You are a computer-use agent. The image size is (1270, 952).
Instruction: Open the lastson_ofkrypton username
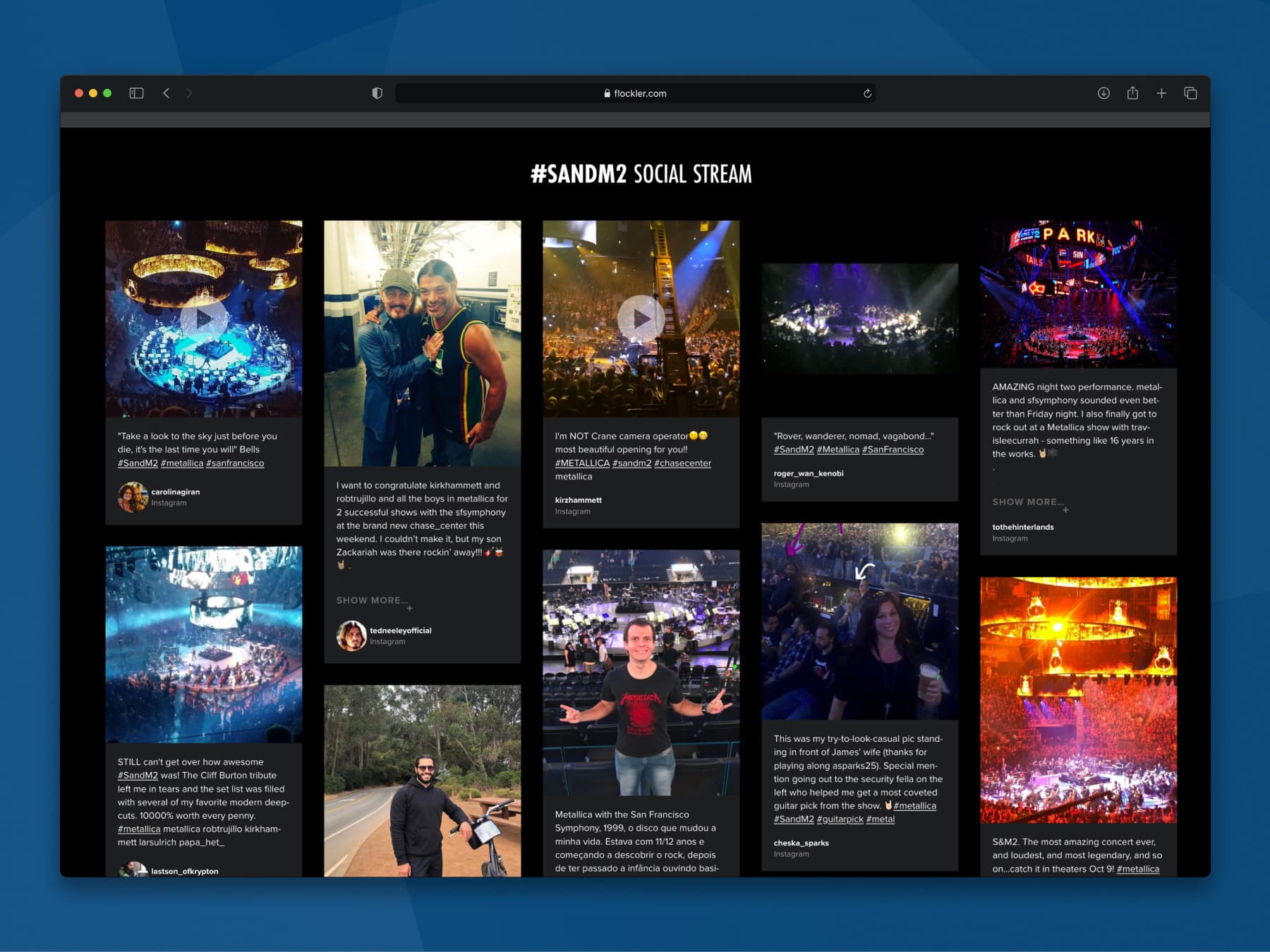(x=184, y=871)
